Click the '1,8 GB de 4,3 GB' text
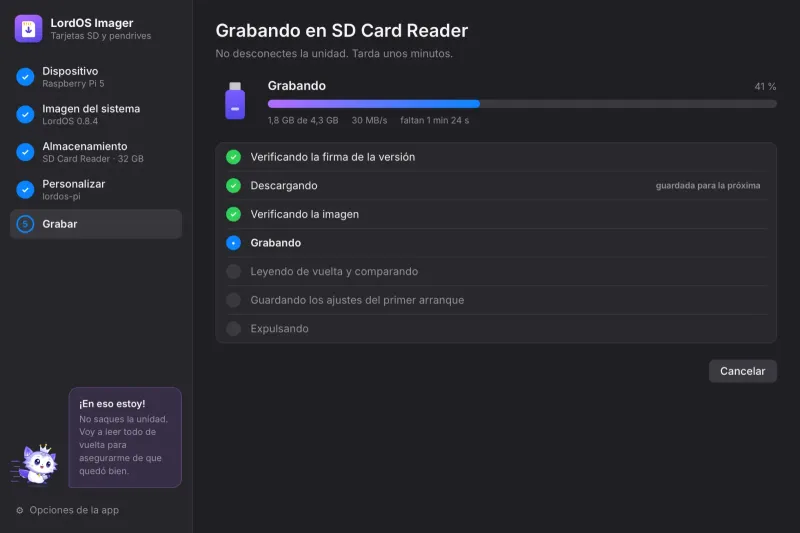The width and height of the screenshot is (800, 533). click(x=303, y=120)
